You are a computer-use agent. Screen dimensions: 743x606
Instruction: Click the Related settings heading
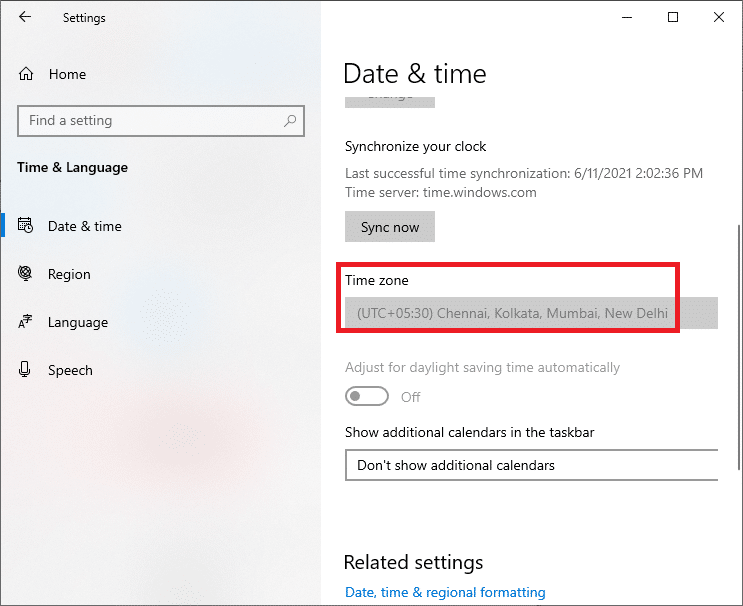point(413,562)
